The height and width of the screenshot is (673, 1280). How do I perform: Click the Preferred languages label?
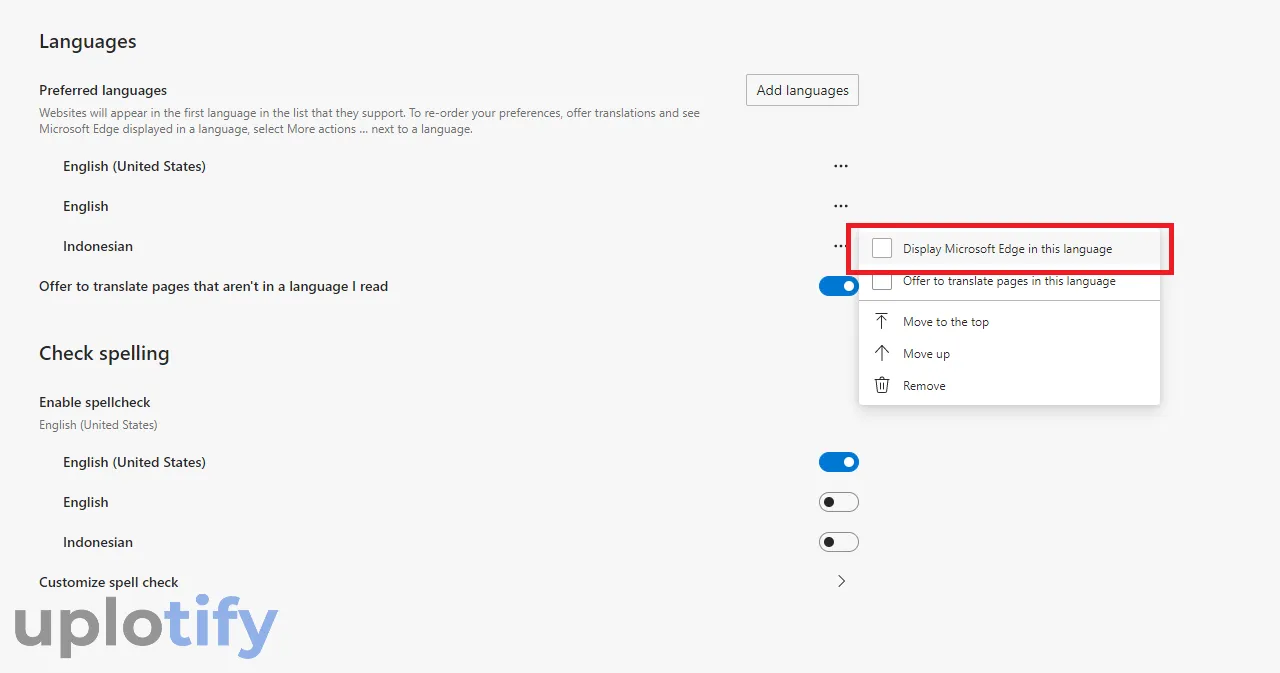tap(103, 90)
